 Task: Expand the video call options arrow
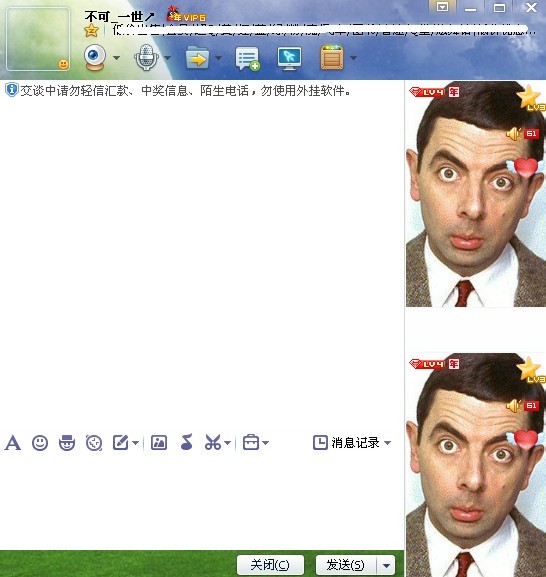coord(116,58)
